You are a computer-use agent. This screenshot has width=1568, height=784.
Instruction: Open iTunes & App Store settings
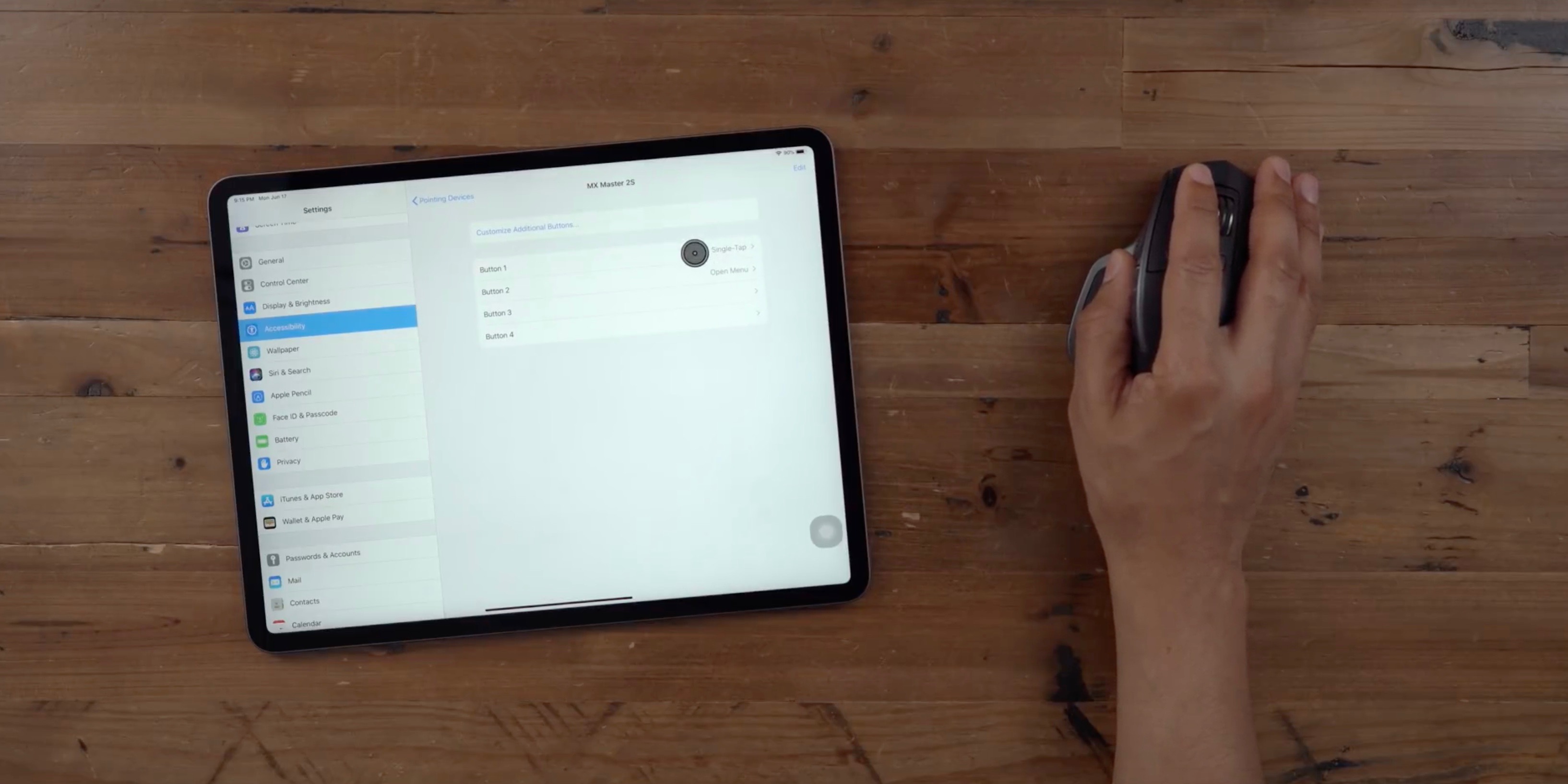(310, 495)
